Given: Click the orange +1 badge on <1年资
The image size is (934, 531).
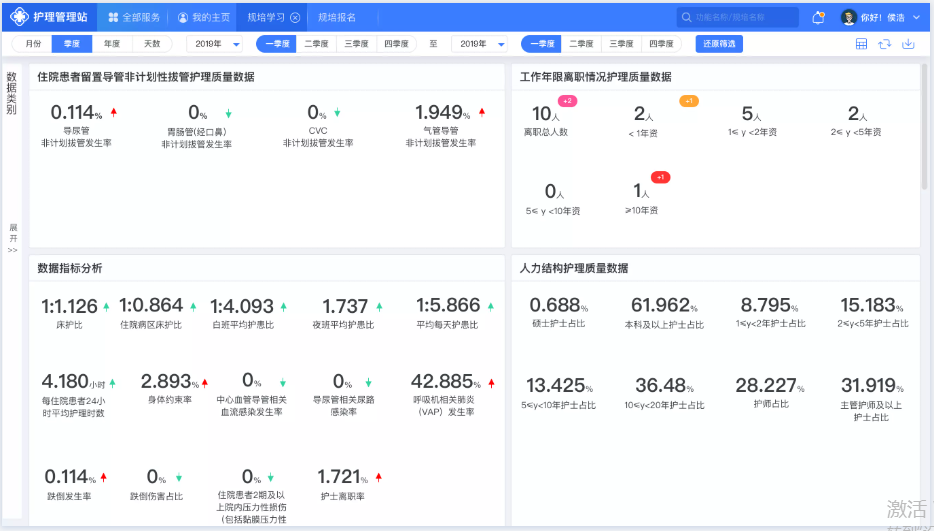Looking at the screenshot, I should [x=689, y=101].
